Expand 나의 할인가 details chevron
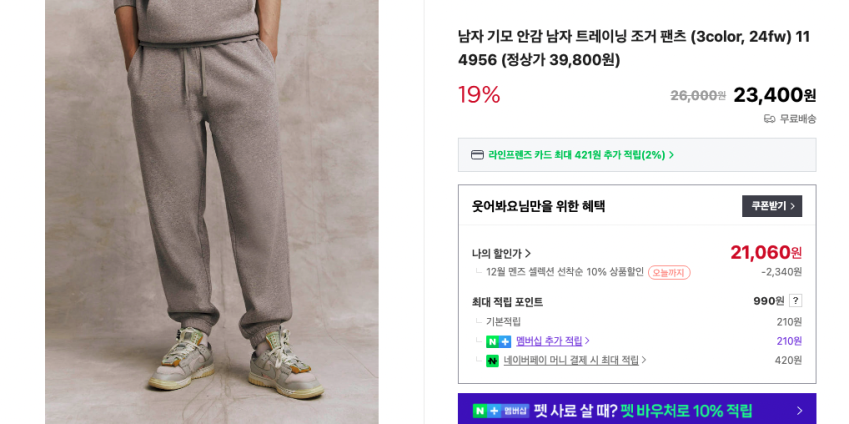The height and width of the screenshot is (424, 849). coord(528,253)
